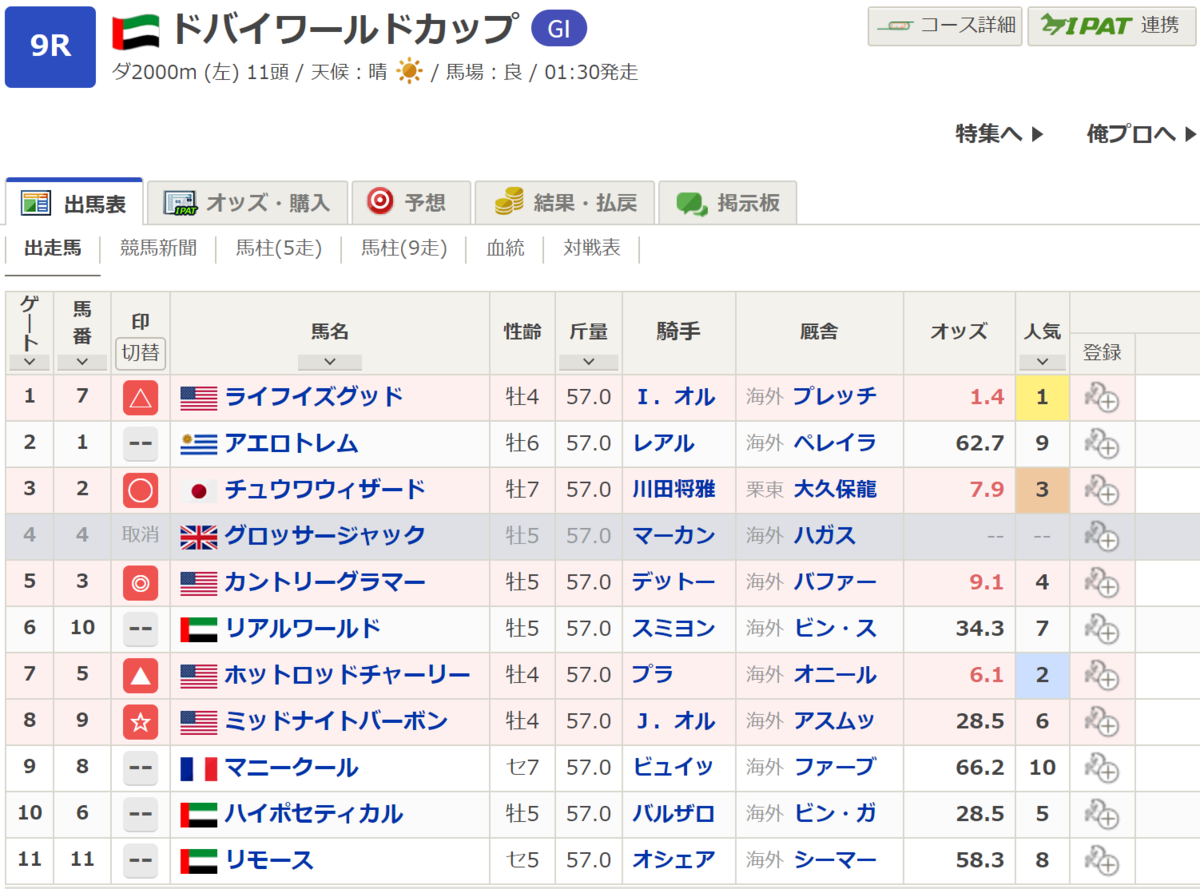Open trainer page for シーマー
The image size is (1200, 889).
pos(834,860)
